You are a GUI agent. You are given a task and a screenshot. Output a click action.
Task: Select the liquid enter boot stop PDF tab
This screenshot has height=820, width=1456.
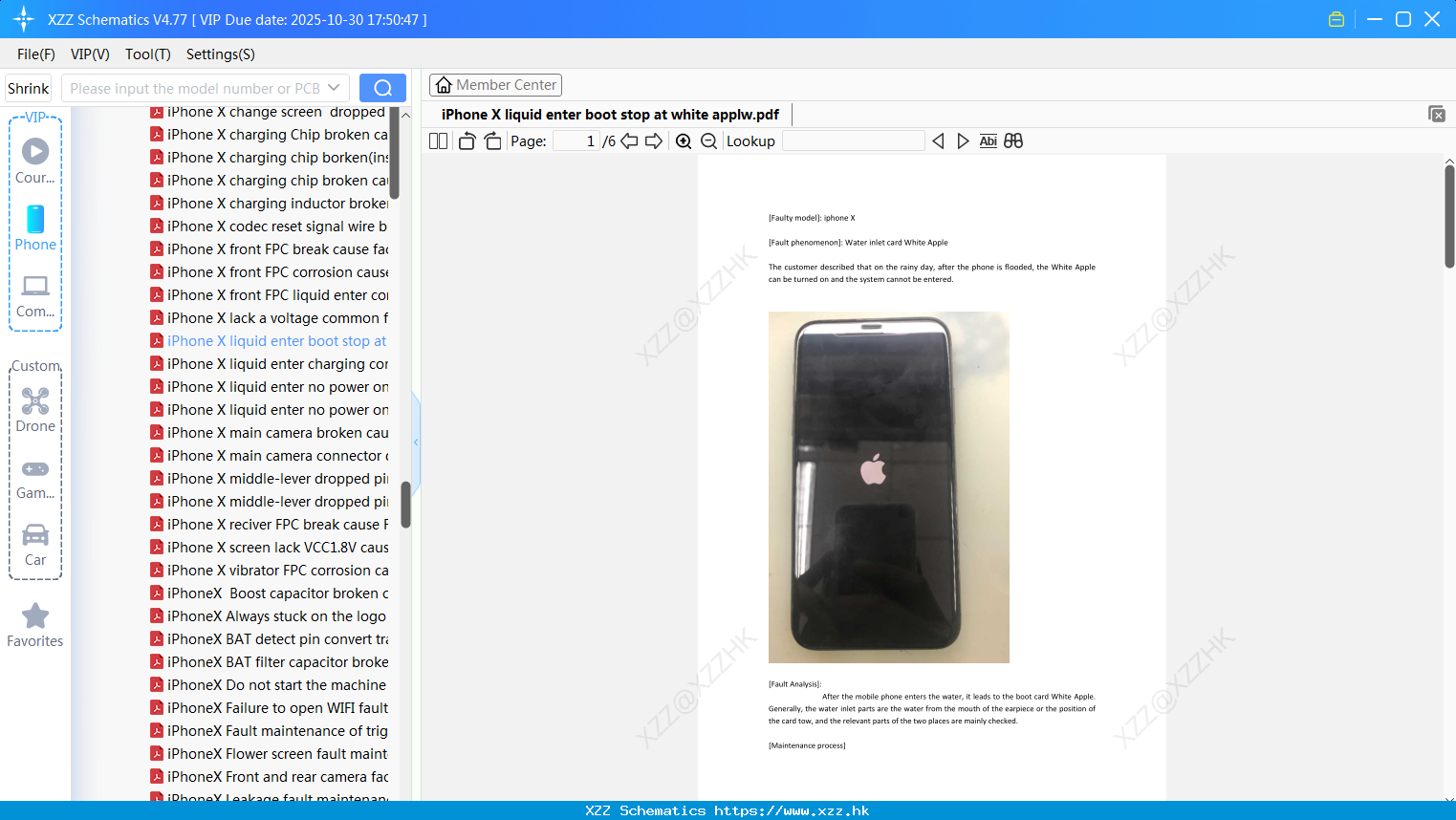coord(610,115)
